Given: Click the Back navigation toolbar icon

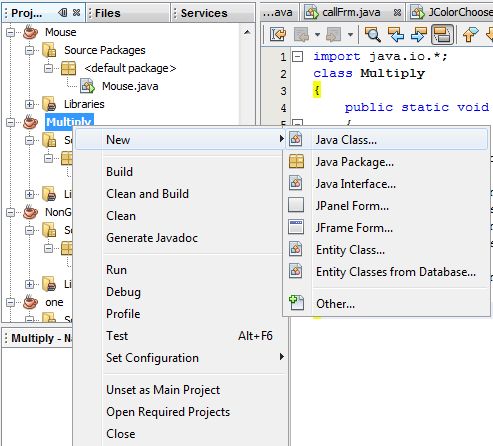Looking at the screenshot, I should click(302, 34).
